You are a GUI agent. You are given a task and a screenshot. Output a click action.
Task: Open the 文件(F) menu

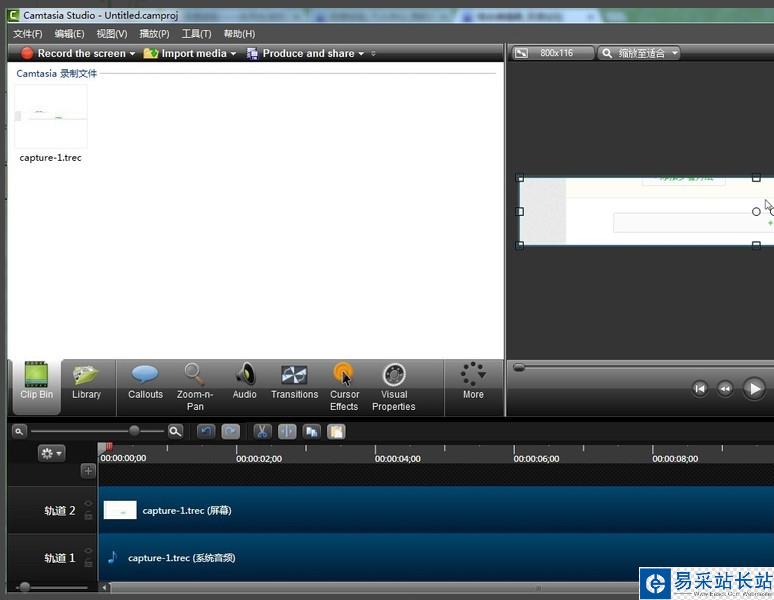(28, 34)
